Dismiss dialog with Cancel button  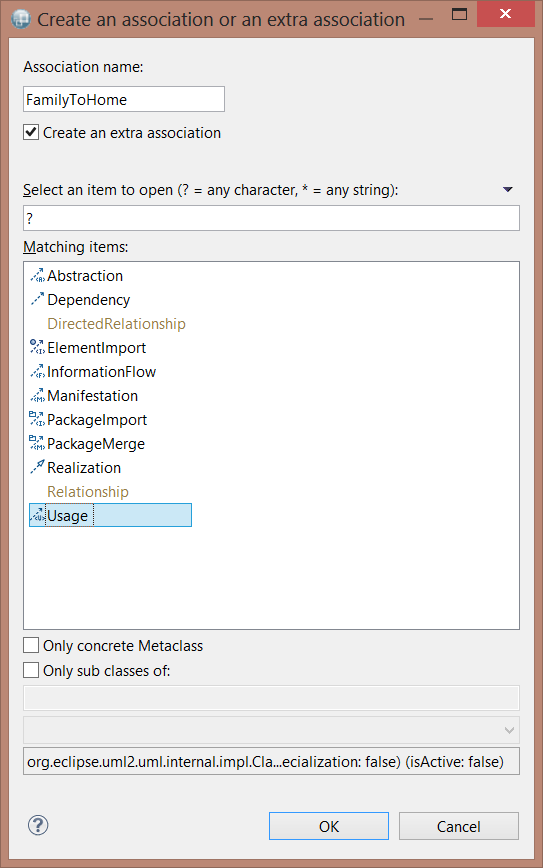(459, 826)
